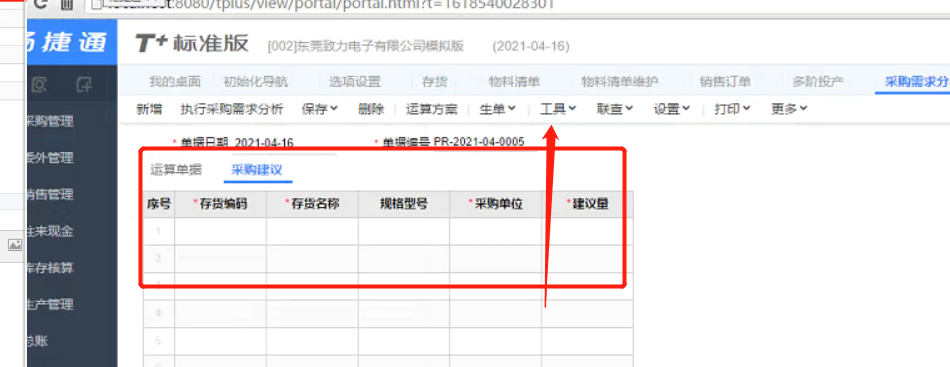Open 库存核算 in the sidebar
This screenshot has width=950, height=367.
pyautogui.click(x=50, y=268)
